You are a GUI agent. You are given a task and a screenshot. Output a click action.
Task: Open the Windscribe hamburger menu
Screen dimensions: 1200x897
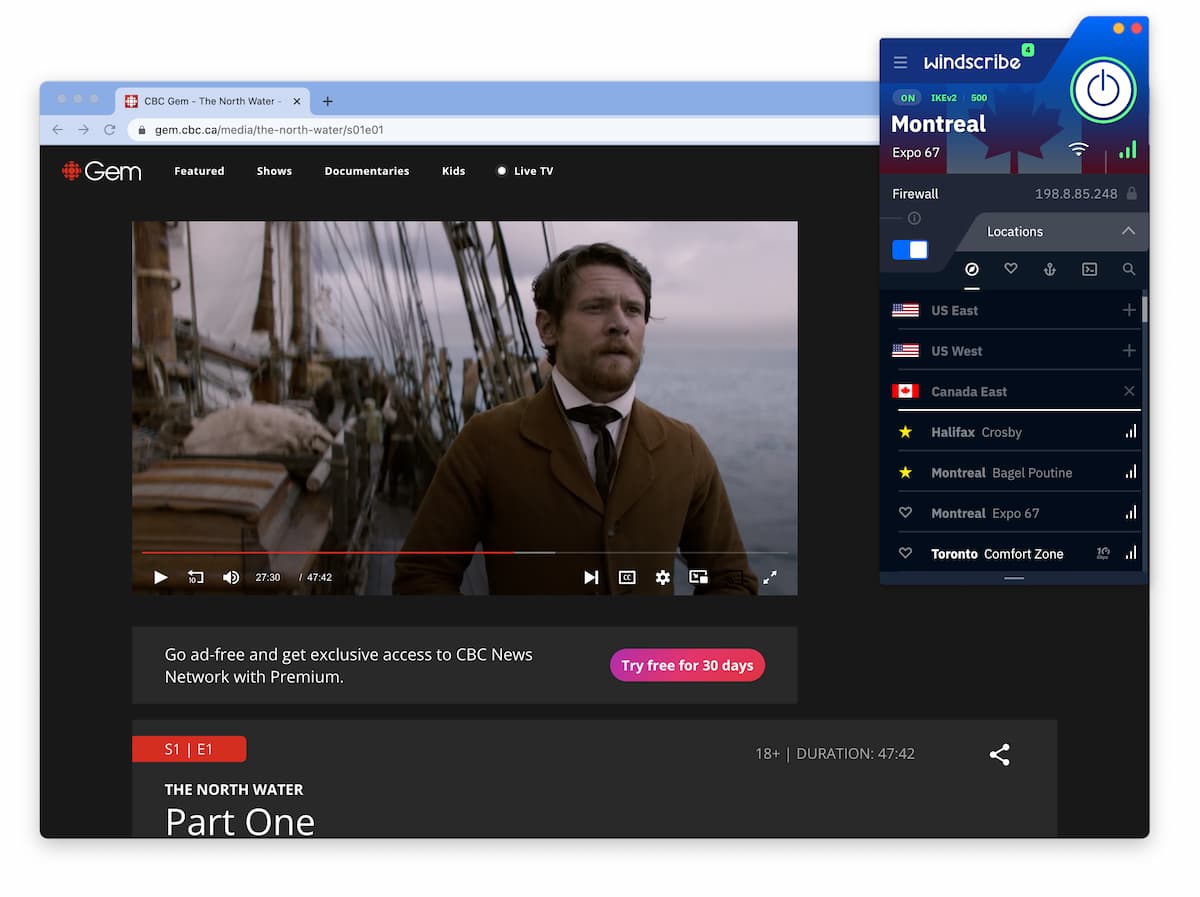point(900,62)
